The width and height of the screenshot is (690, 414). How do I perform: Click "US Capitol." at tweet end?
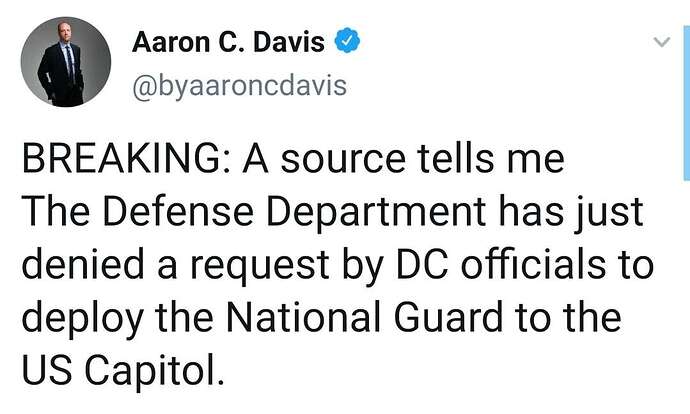[x=123, y=370]
